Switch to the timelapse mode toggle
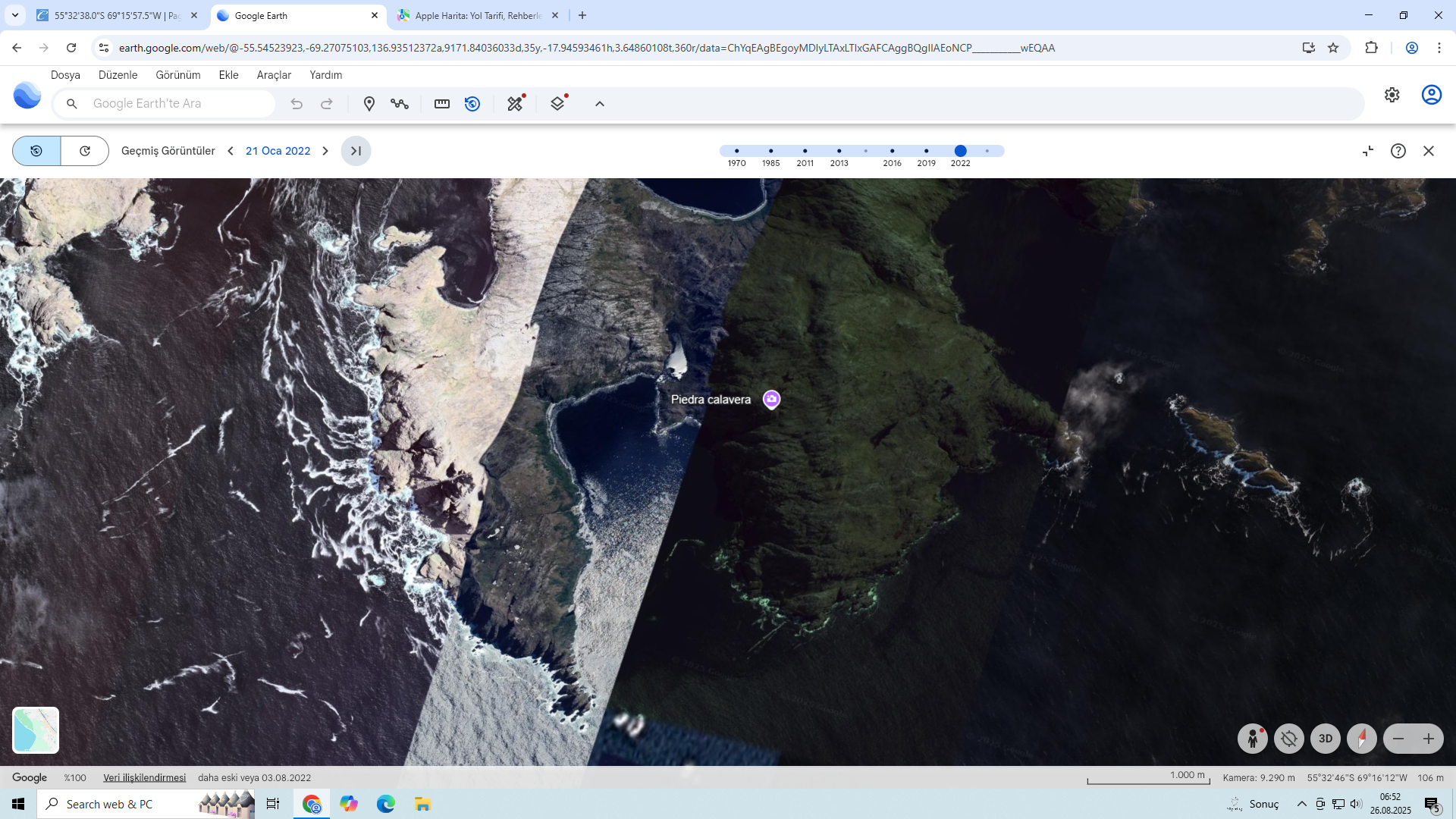Screen dimensions: 1456x819 85,151
